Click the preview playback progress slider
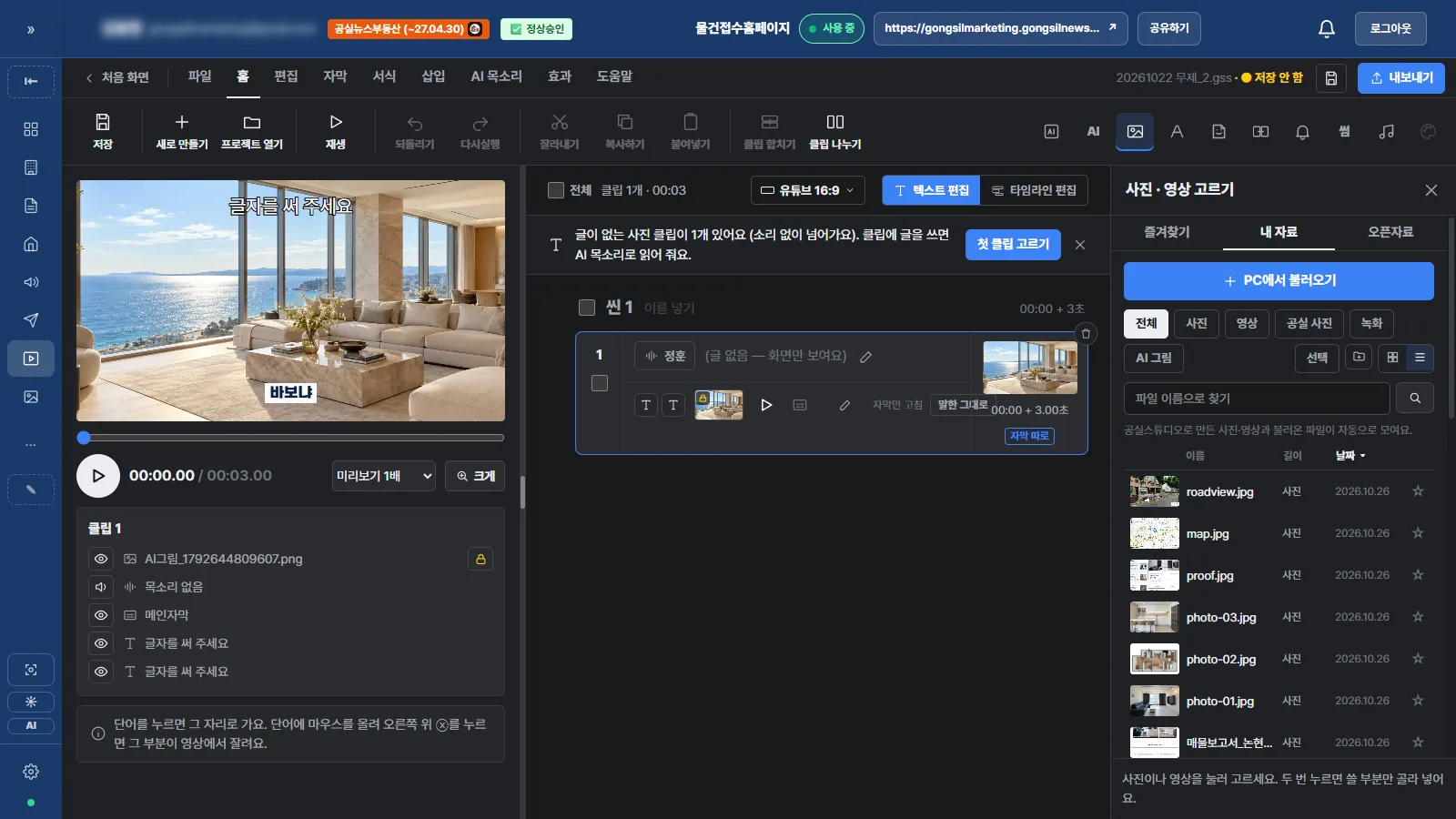Screen dimensions: 1456x819 (291, 438)
